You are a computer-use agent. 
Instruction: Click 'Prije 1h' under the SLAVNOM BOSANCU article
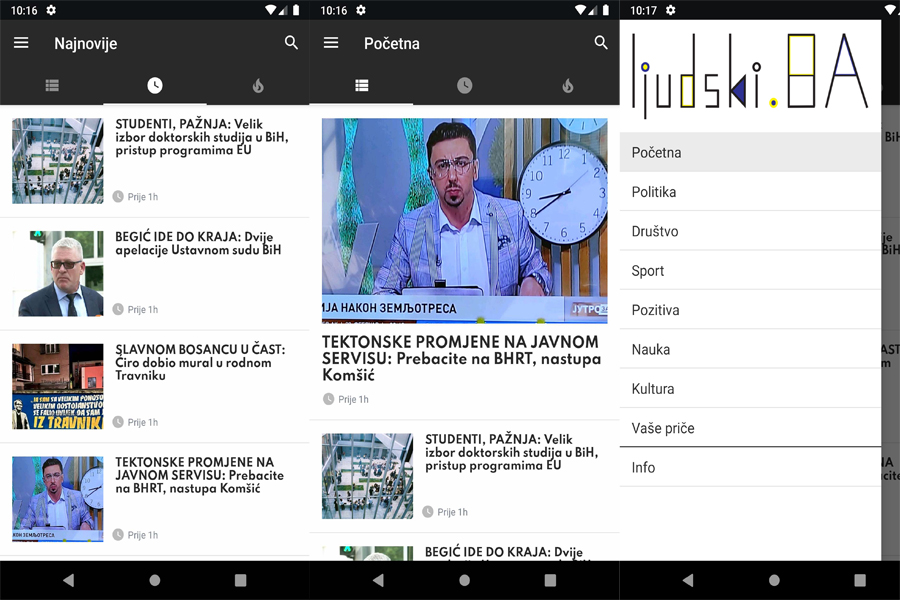143,422
